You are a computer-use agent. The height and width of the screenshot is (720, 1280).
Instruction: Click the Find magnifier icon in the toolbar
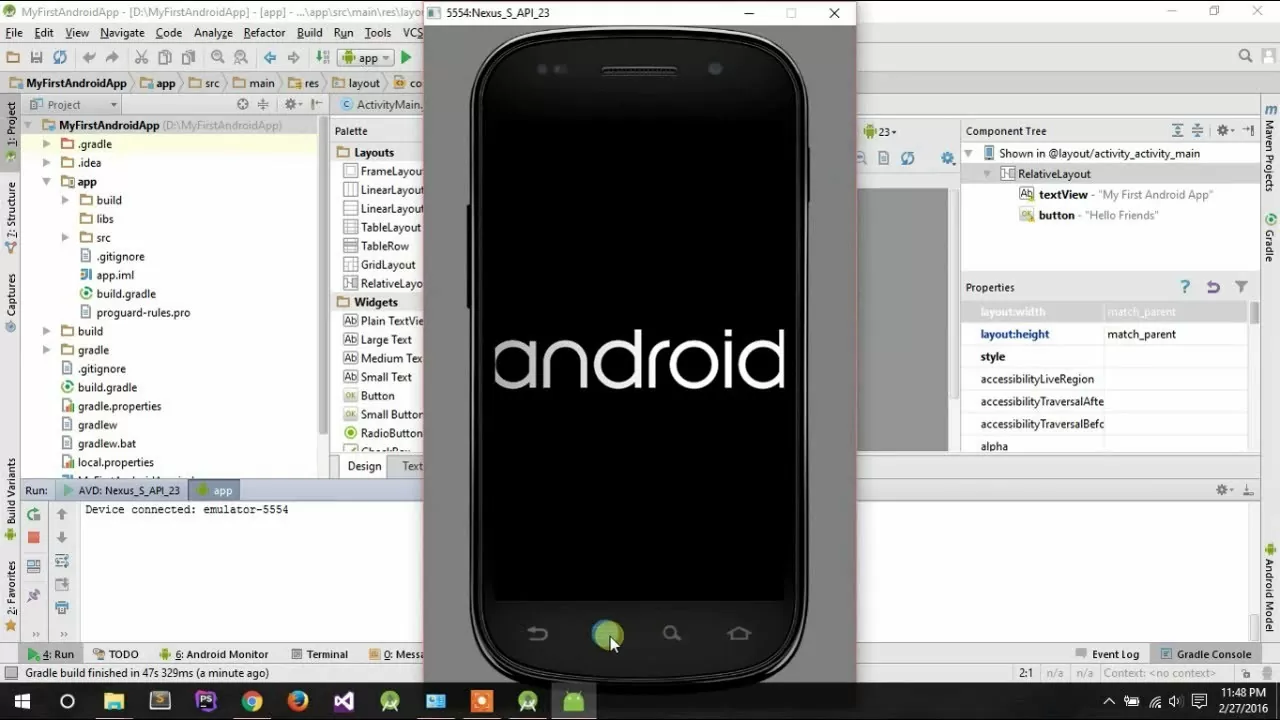217,58
